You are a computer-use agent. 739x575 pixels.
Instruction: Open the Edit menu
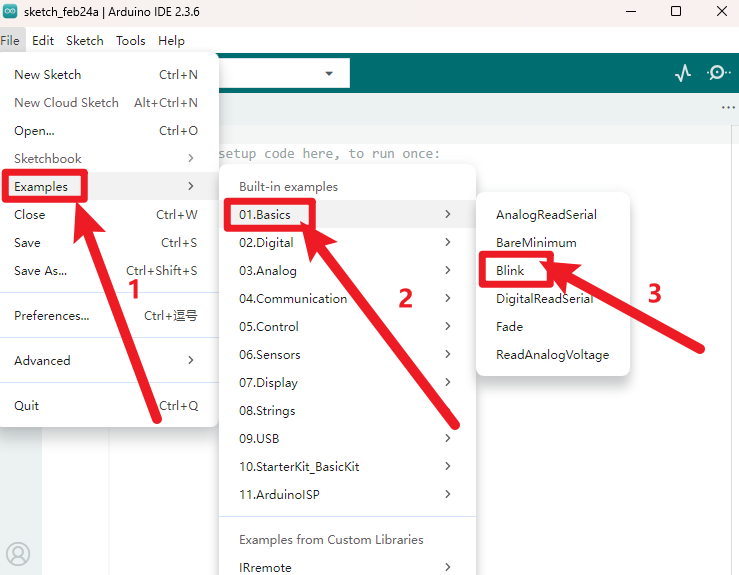click(x=43, y=41)
